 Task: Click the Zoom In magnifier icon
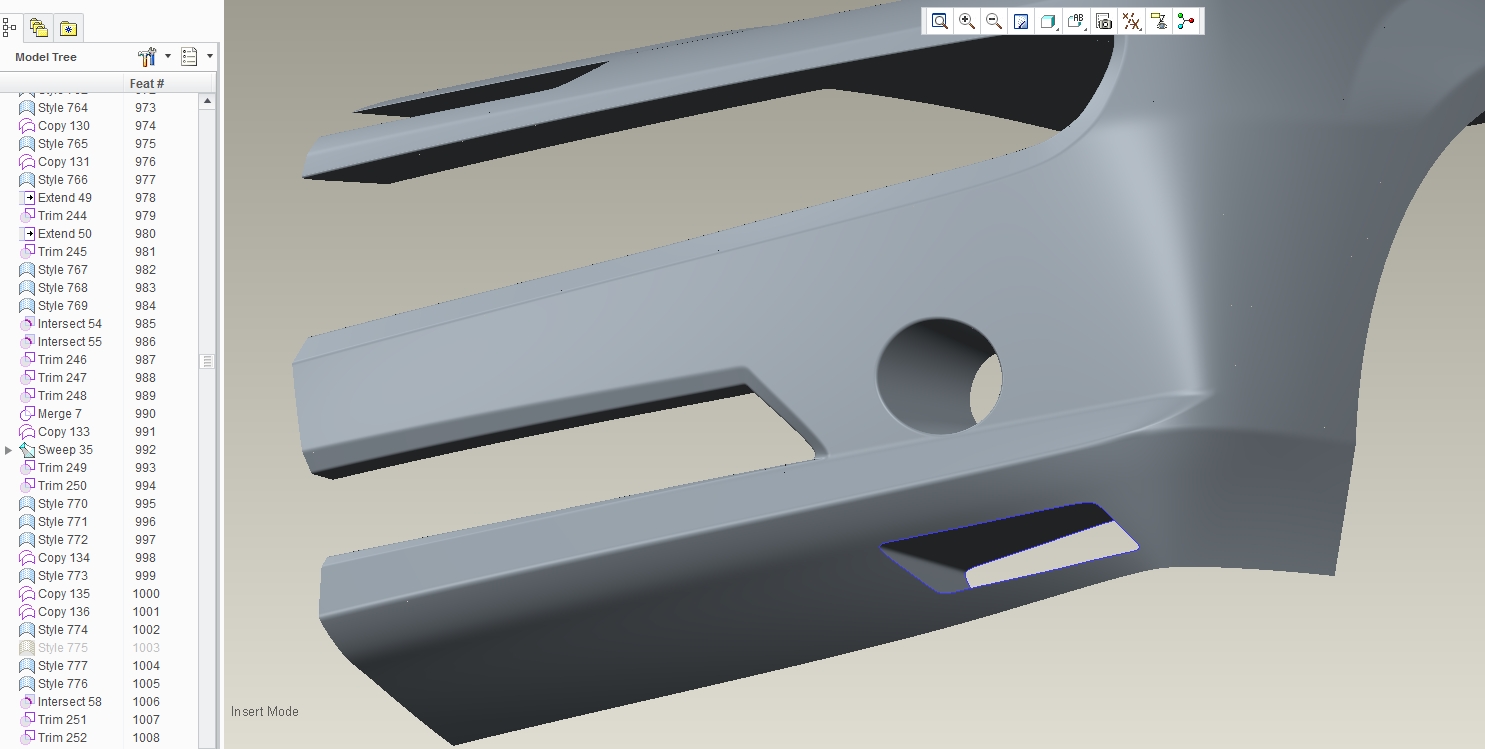[x=967, y=21]
